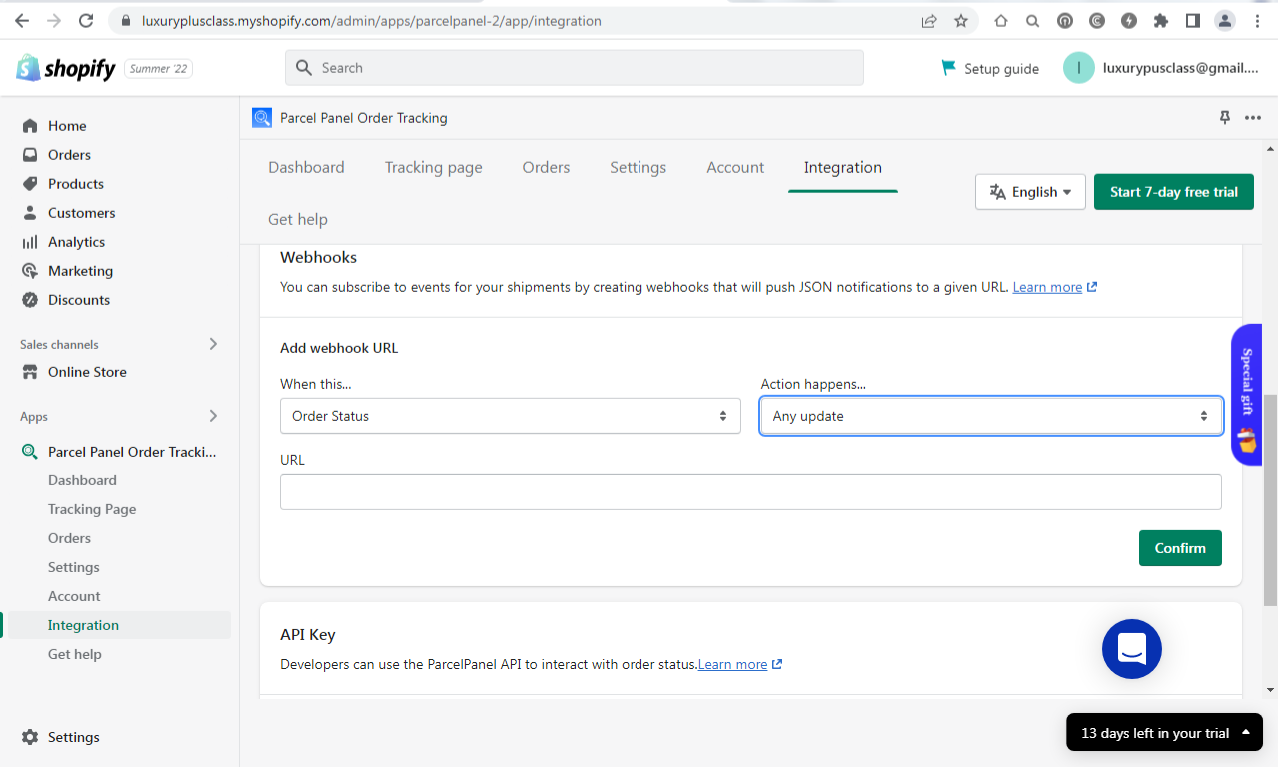
Task: Click the Setup guide flag
Action: (x=990, y=68)
